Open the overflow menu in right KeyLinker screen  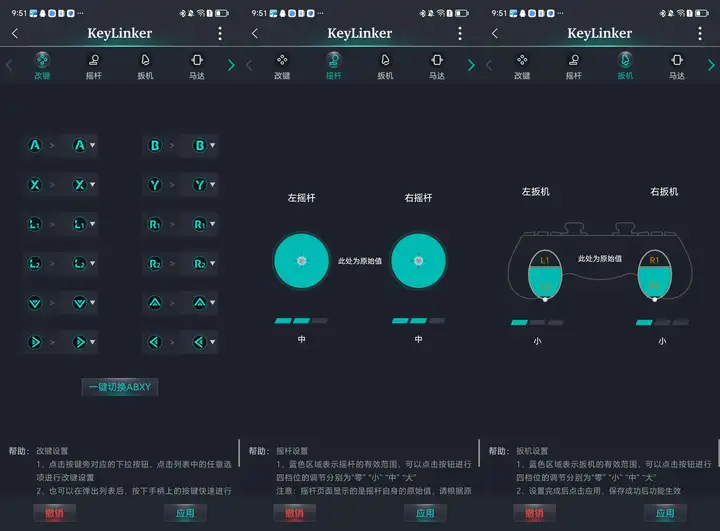700,33
